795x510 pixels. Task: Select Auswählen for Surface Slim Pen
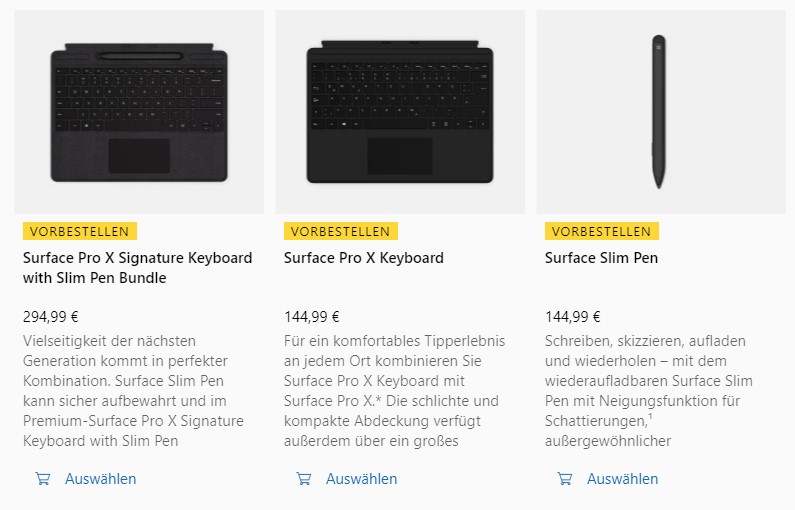pyautogui.click(x=623, y=479)
